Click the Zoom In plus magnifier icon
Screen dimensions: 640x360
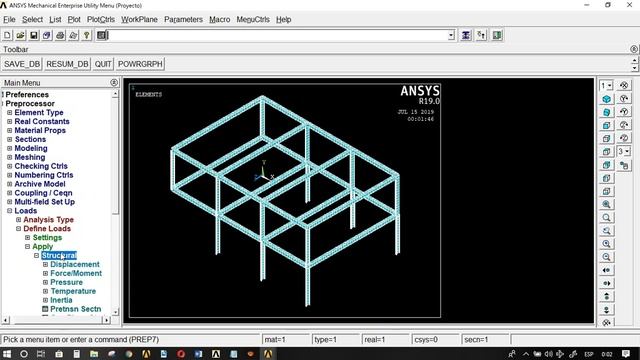pyautogui.click(x=607, y=244)
